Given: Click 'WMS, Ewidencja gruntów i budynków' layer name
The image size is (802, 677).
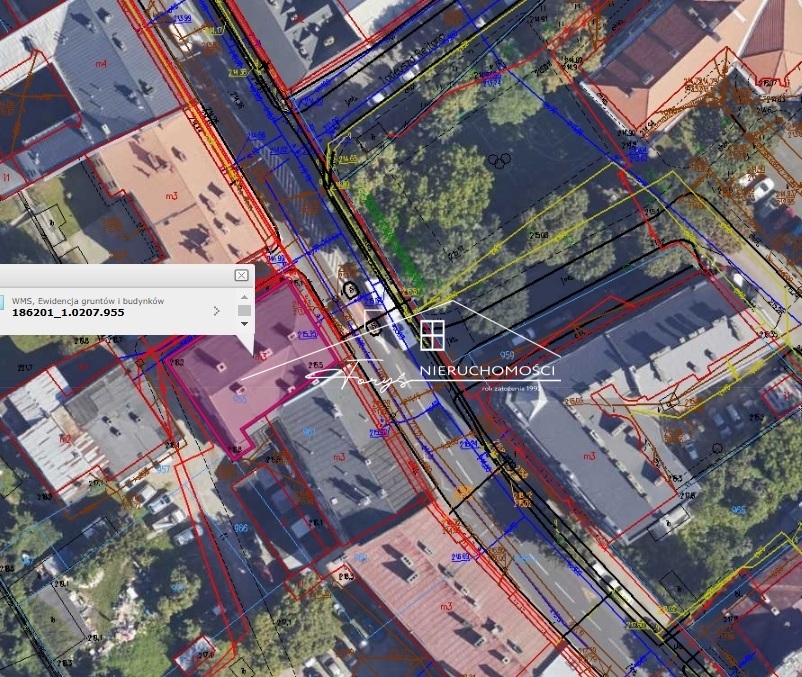Looking at the screenshot, I should coord(88,300).
